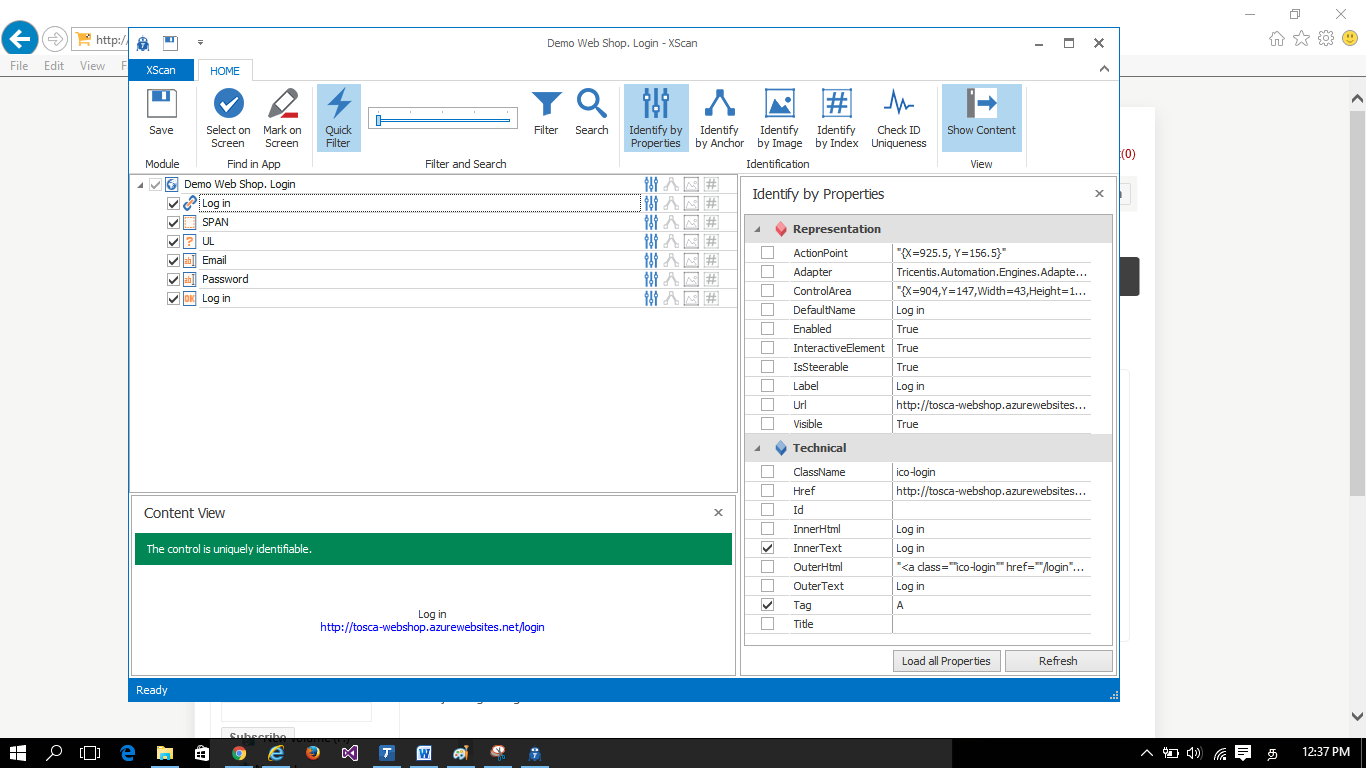The width and height of the screenshot is (1366, 768).
Task: Collapse the Representation properties section
Action: tap(758, 229)
